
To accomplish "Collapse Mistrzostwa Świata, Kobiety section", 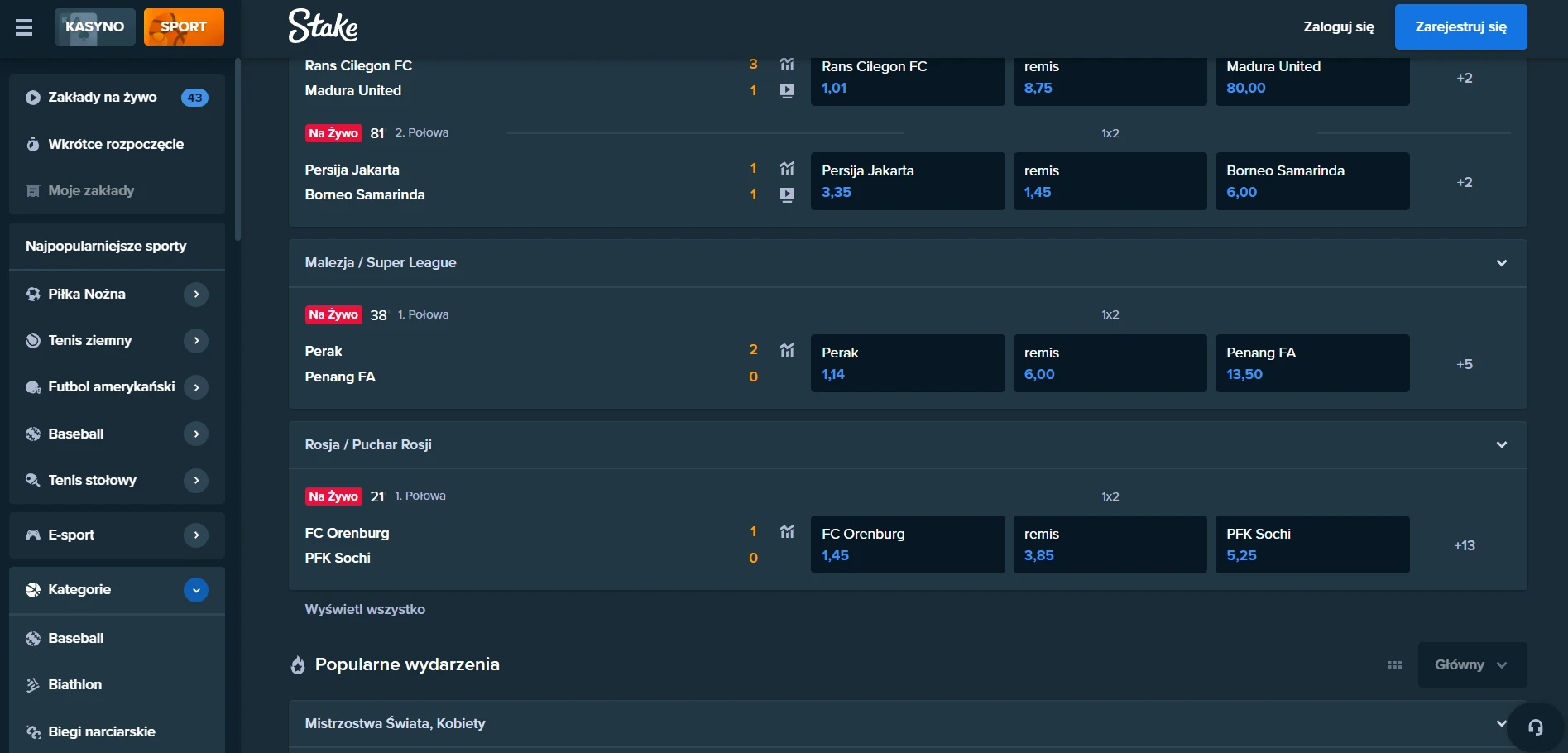I will pos(1501,723).
